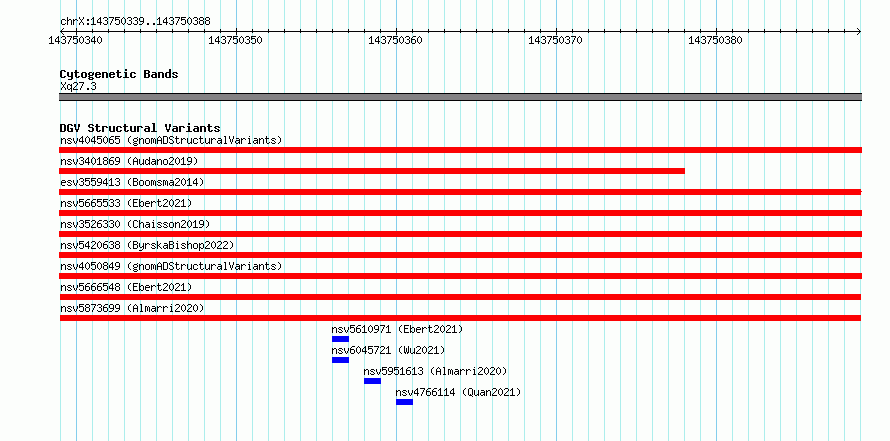This screenshot has width=890, height=441.
Task: Select the nsv5665533 red variant bar
Action: click(x=460, y=213)
